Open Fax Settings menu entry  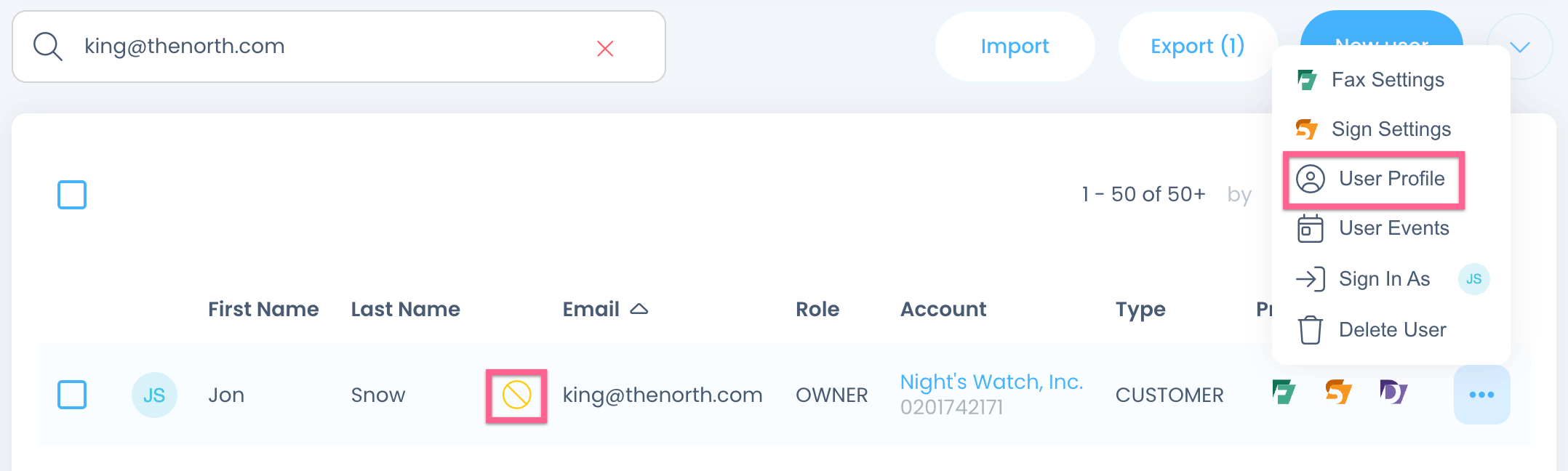[x=1371, y=80]
